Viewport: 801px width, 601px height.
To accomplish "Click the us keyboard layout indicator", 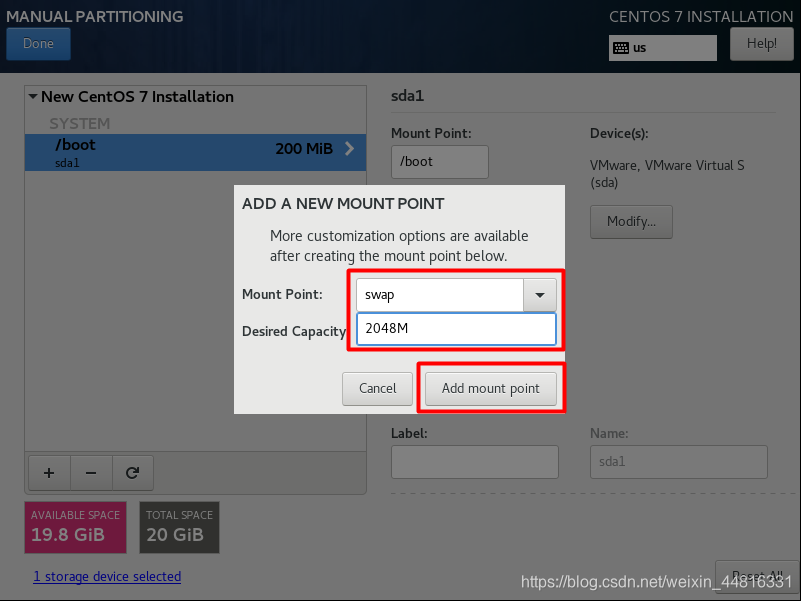I will [663, 48].
